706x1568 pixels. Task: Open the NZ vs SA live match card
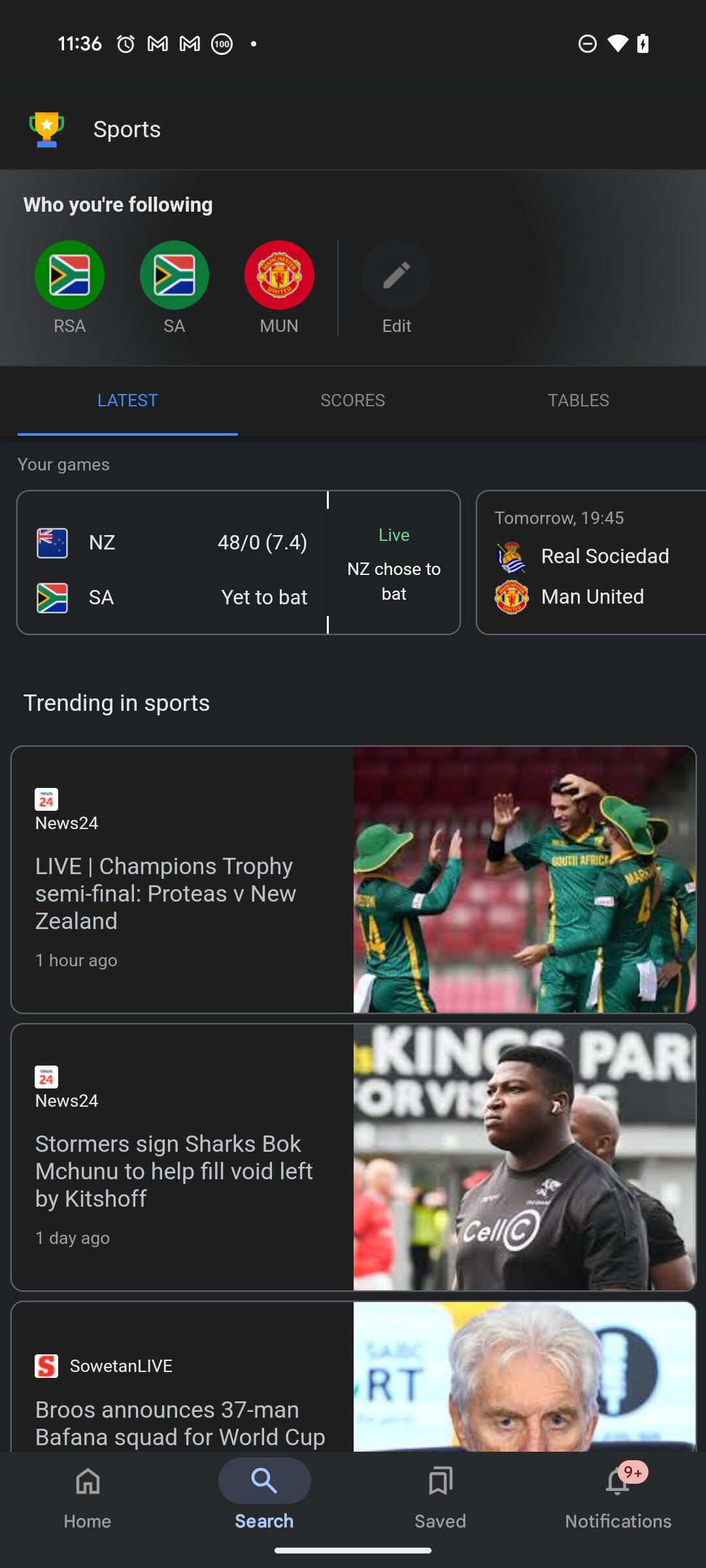click(x=238, y=563)
